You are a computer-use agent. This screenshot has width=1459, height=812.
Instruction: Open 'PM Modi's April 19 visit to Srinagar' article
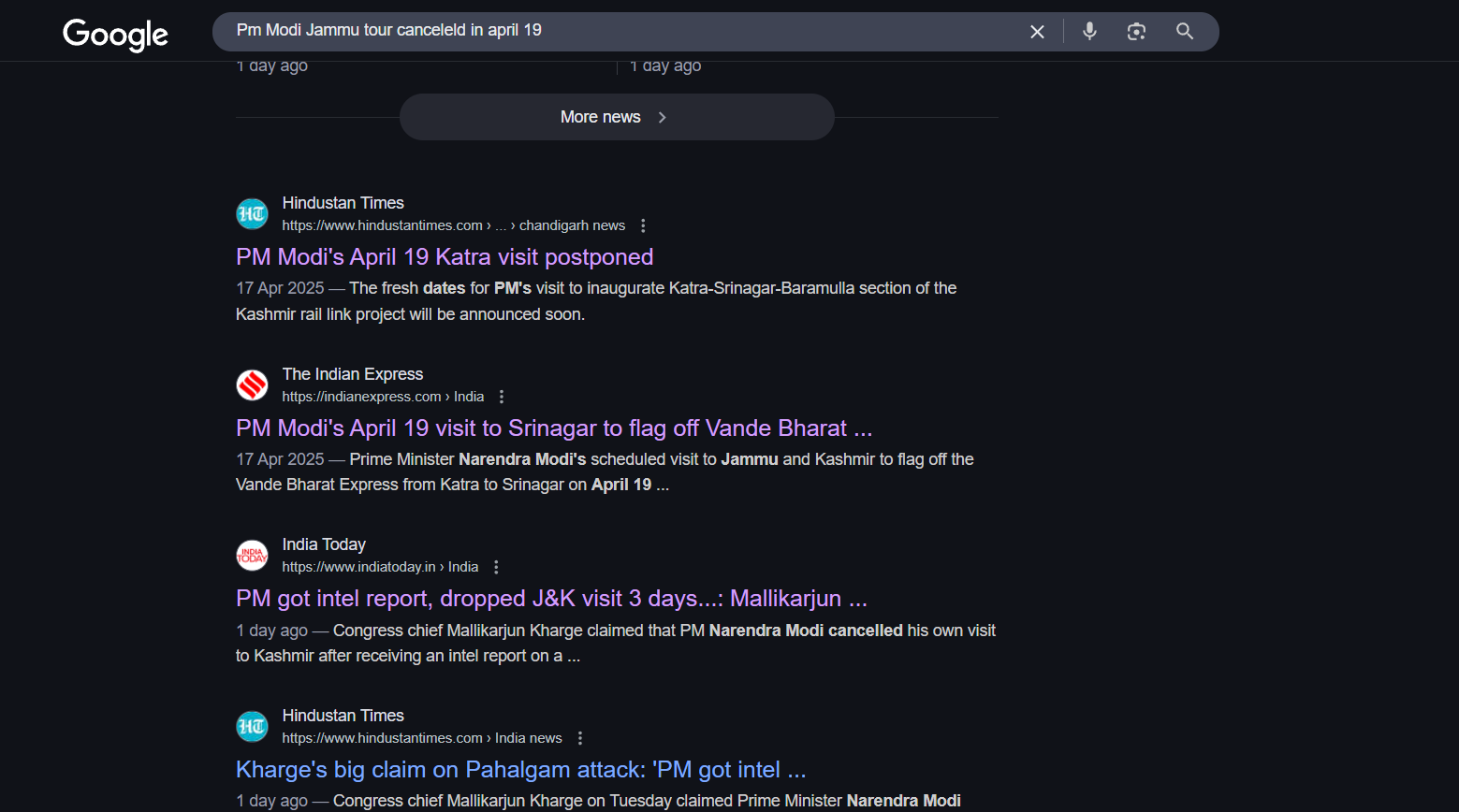[x=554, y=428]
